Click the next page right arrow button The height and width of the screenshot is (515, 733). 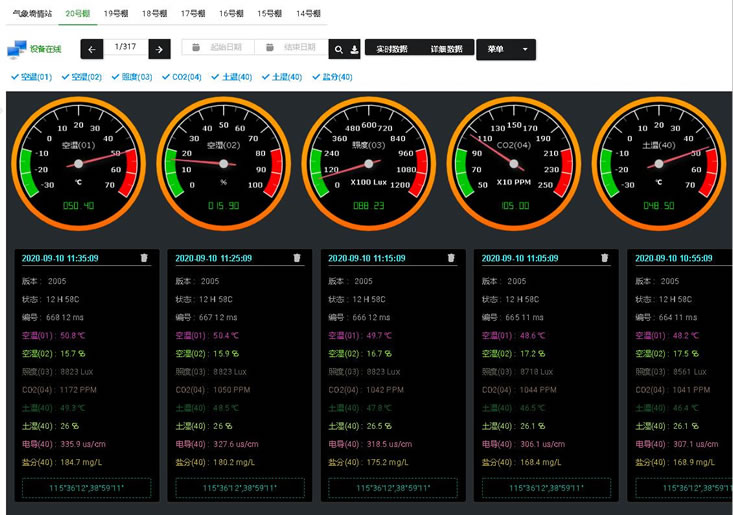[159, 49]
